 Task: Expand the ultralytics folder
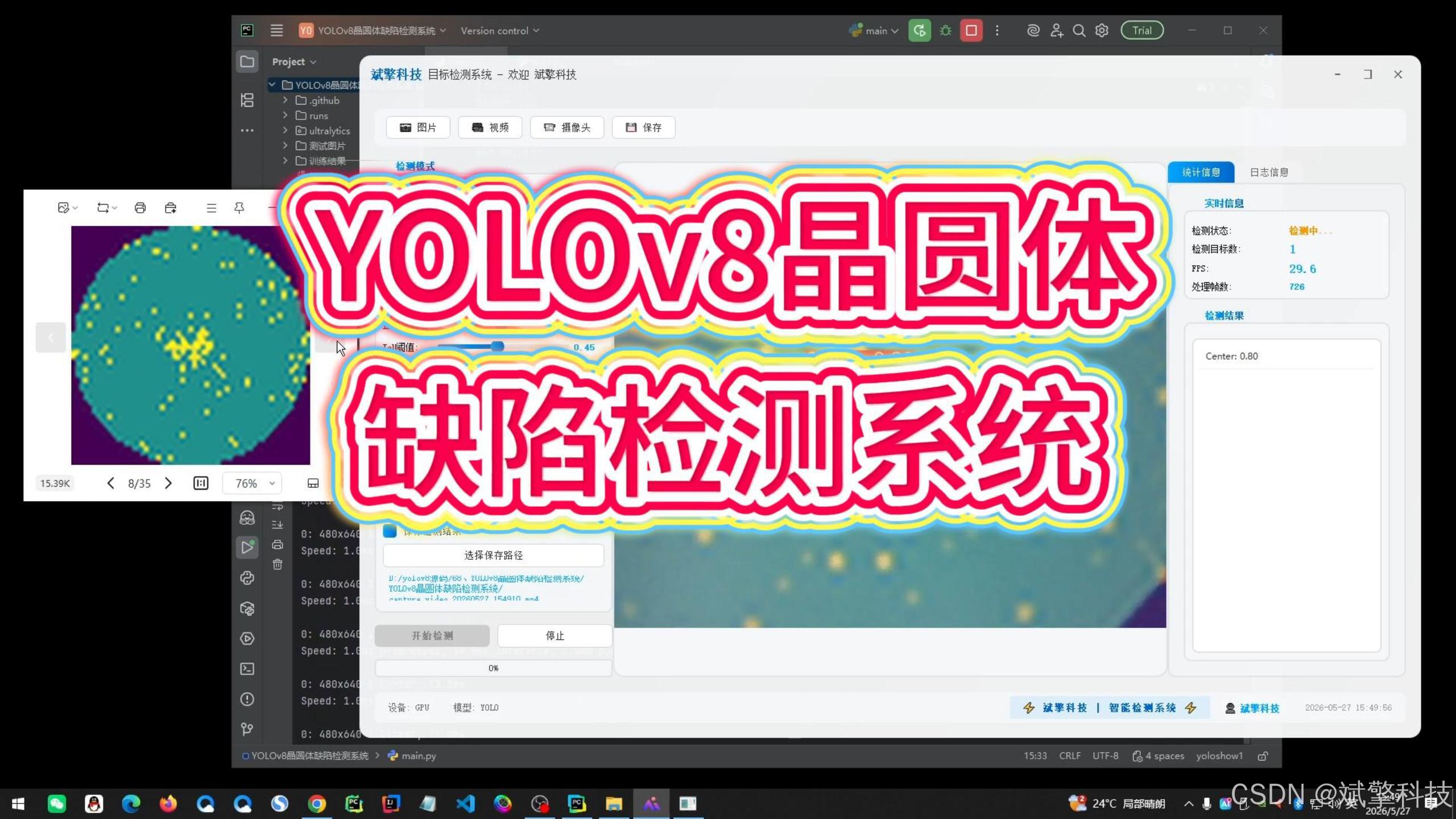point(285,130)
